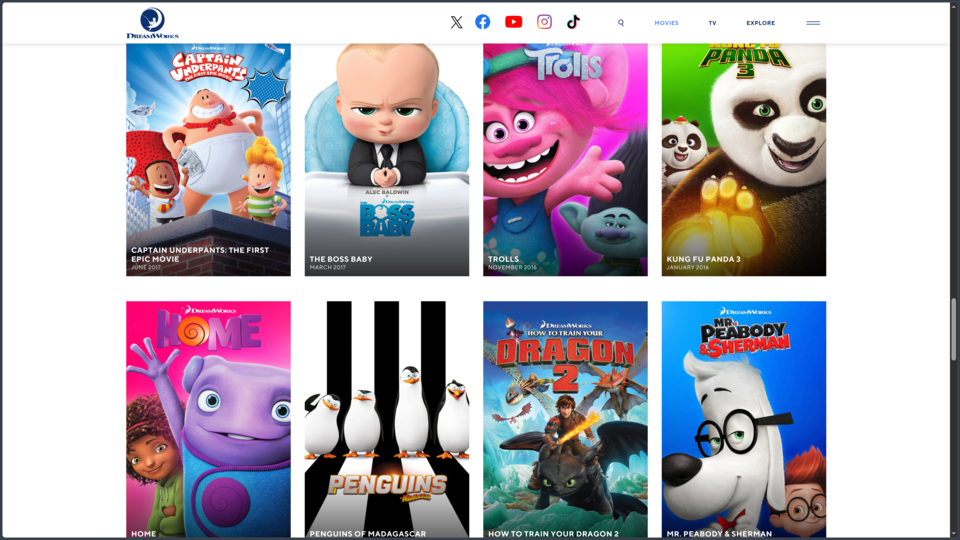Select the Explore menu item
Viewport: 960px width, 540px height.
pos(760,23)
